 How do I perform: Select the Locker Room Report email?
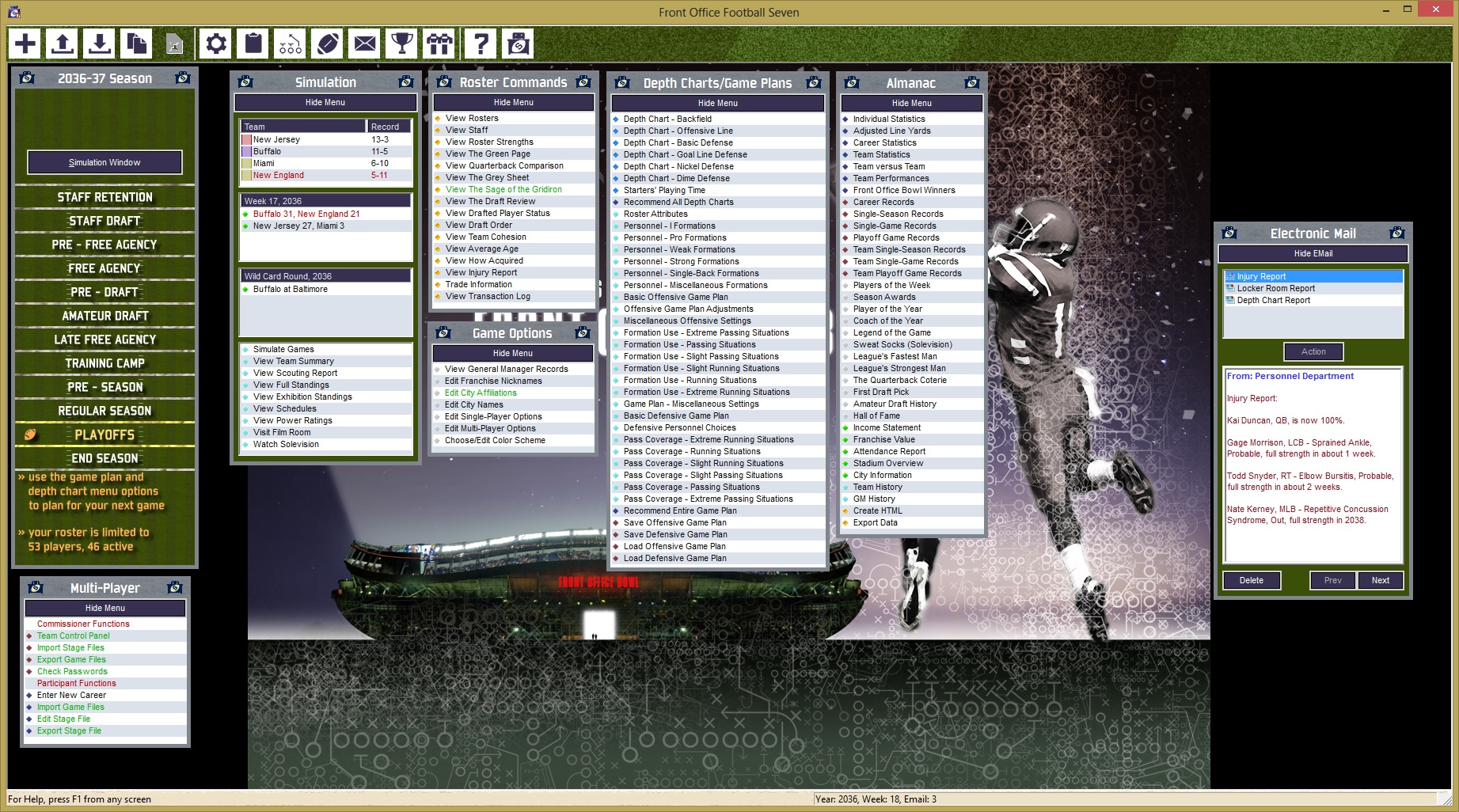tap(1275, 288)
